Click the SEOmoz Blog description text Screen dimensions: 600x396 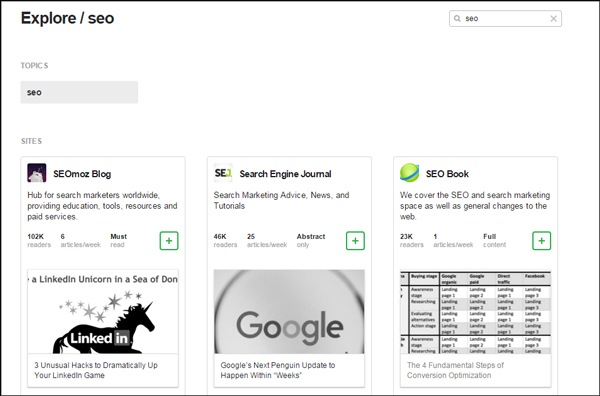(102, 206)
